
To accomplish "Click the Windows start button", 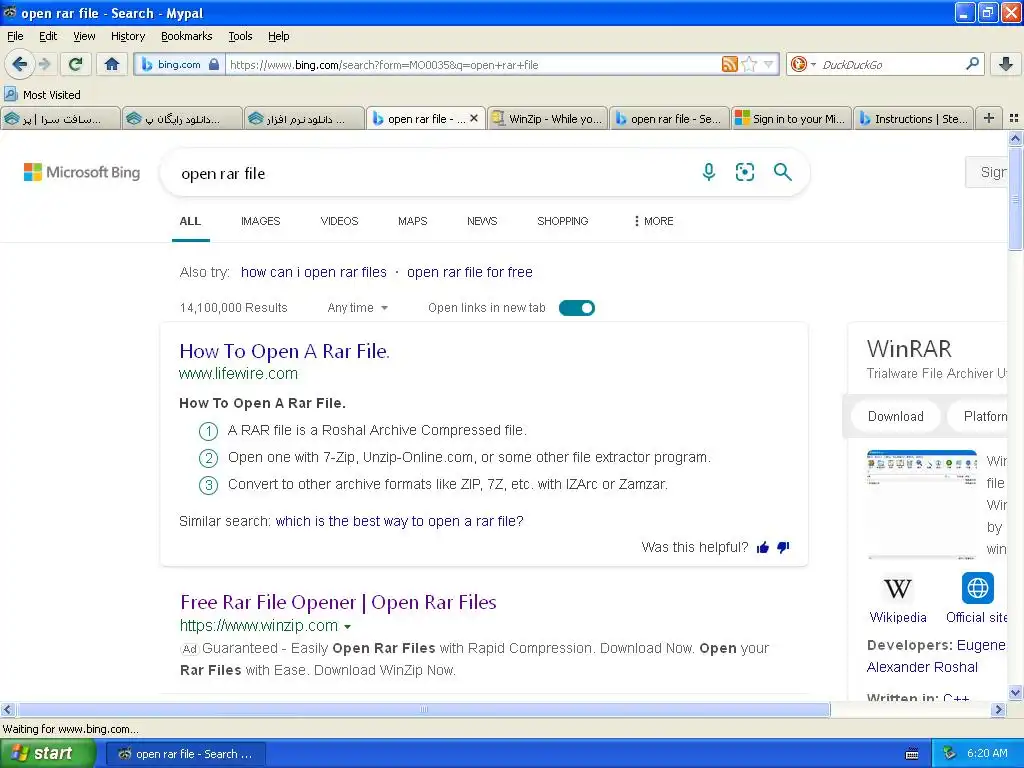I will point(48,754).
